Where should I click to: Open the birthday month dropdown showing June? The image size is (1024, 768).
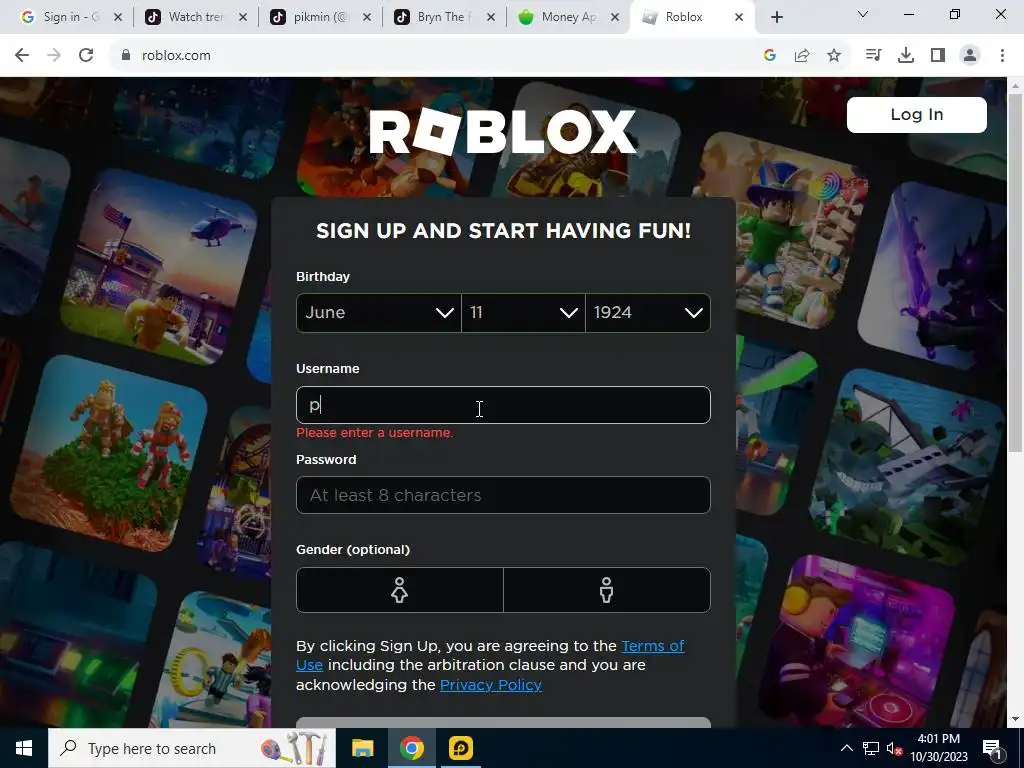point(379,313)
